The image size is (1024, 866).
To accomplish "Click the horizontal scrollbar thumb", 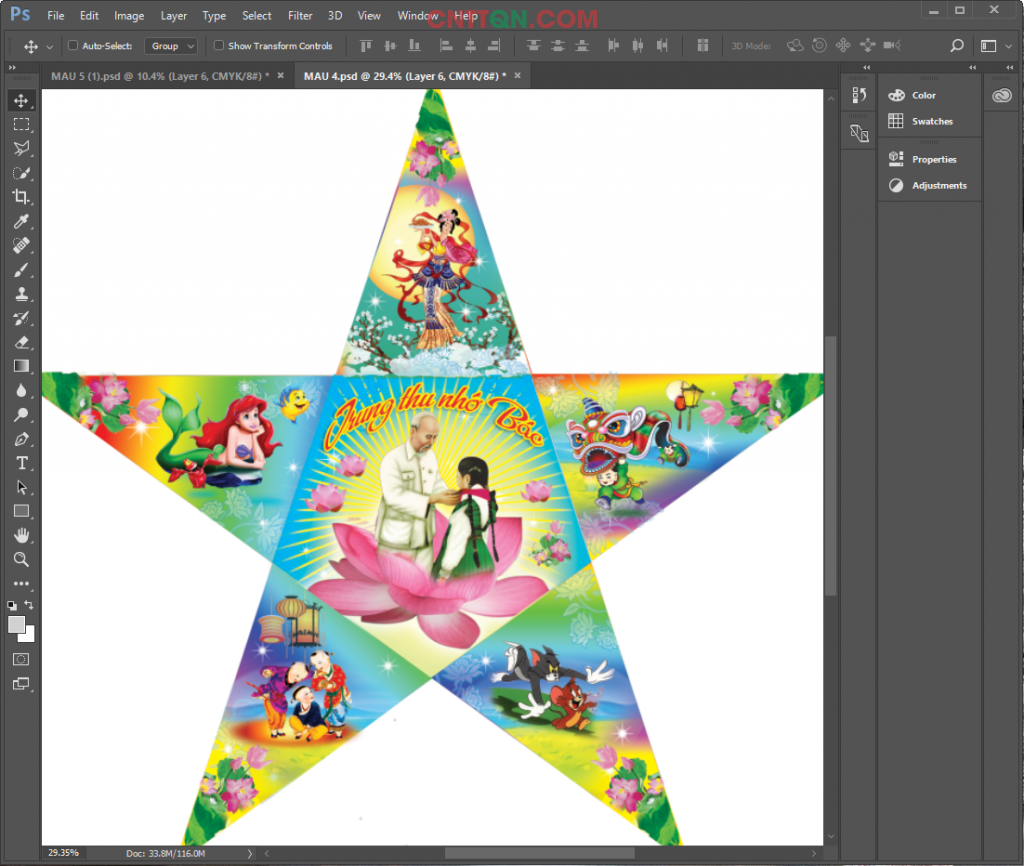I will point(539,853).
